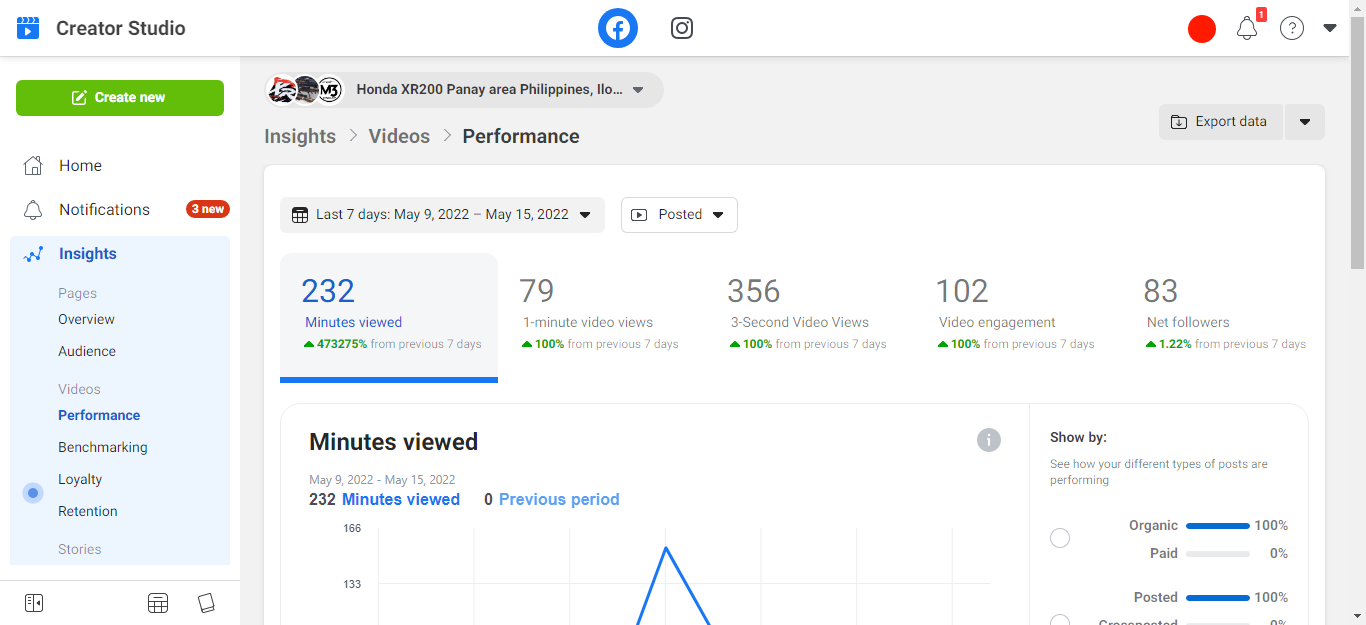1366x625 pixels.
Task: Click Insights in the breadcrumb
Action: point(300,137)
